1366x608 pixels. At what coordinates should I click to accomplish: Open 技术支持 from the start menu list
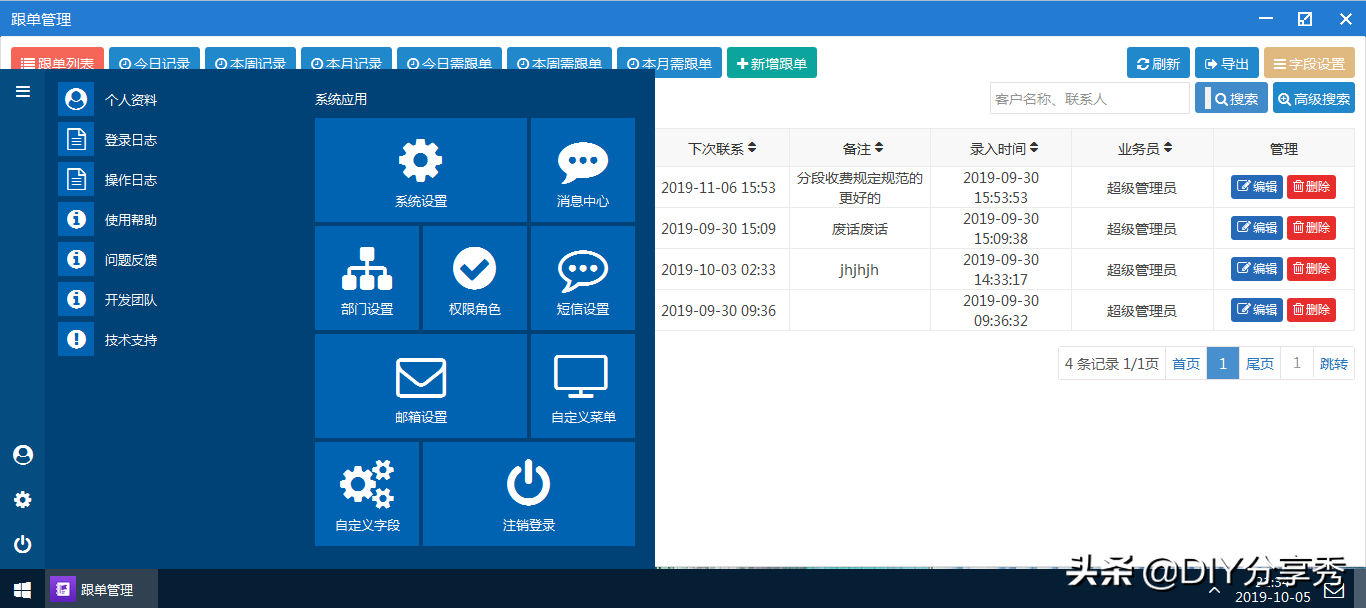pyautogui.click(x=108, y=340)
